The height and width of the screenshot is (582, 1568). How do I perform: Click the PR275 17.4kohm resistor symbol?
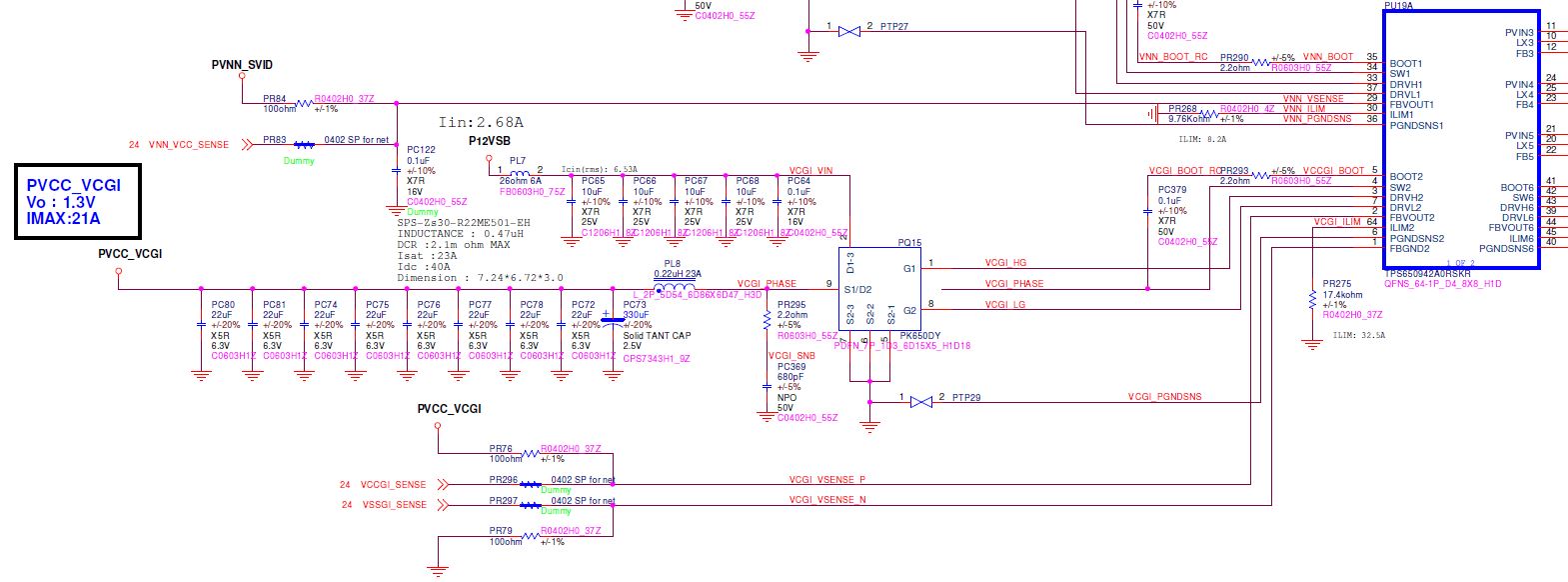click(x=1311, y=299)
